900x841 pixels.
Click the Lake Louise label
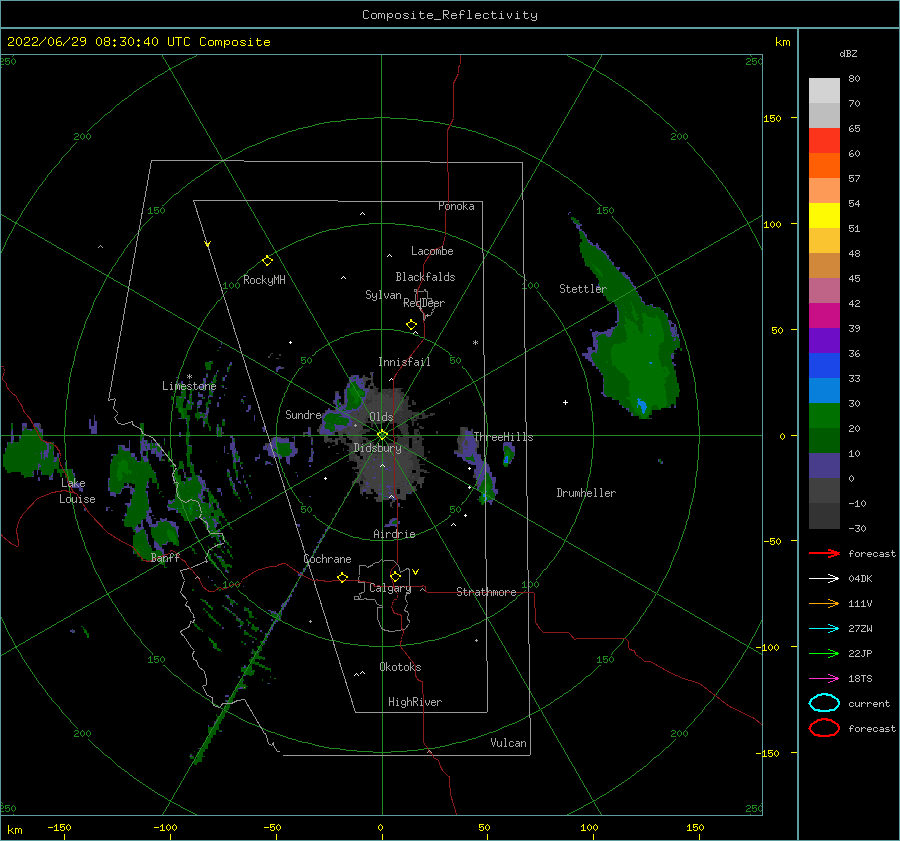tap(77, 491)
